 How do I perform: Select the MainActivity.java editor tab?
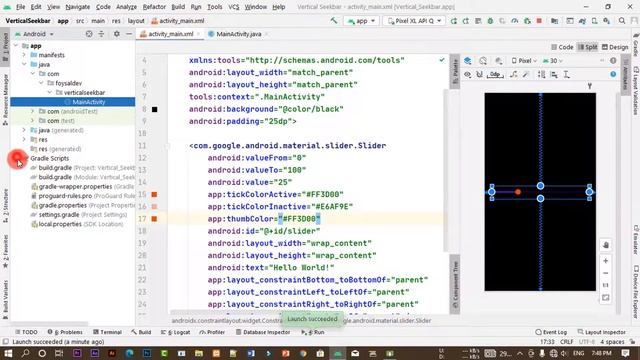tap(238, 34)
